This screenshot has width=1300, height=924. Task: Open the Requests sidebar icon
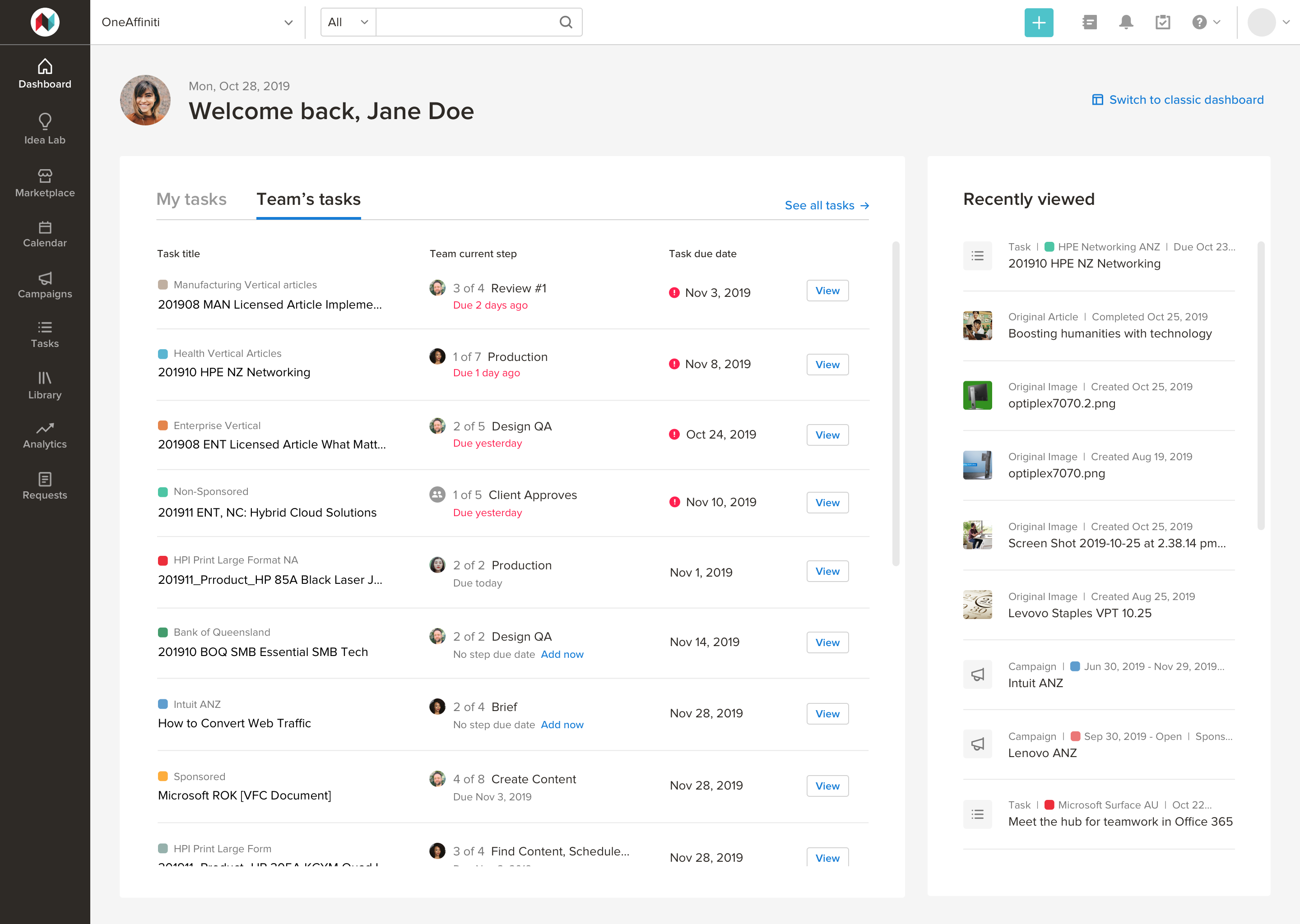coord(44,479)
